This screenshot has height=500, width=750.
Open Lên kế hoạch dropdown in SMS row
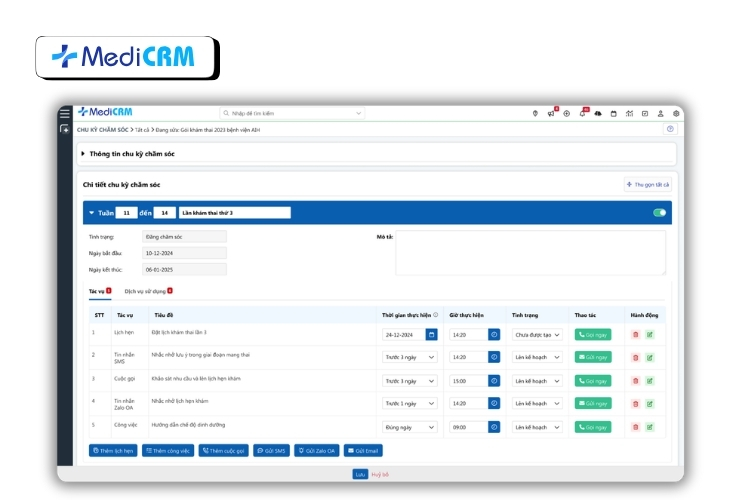point(537,357)
